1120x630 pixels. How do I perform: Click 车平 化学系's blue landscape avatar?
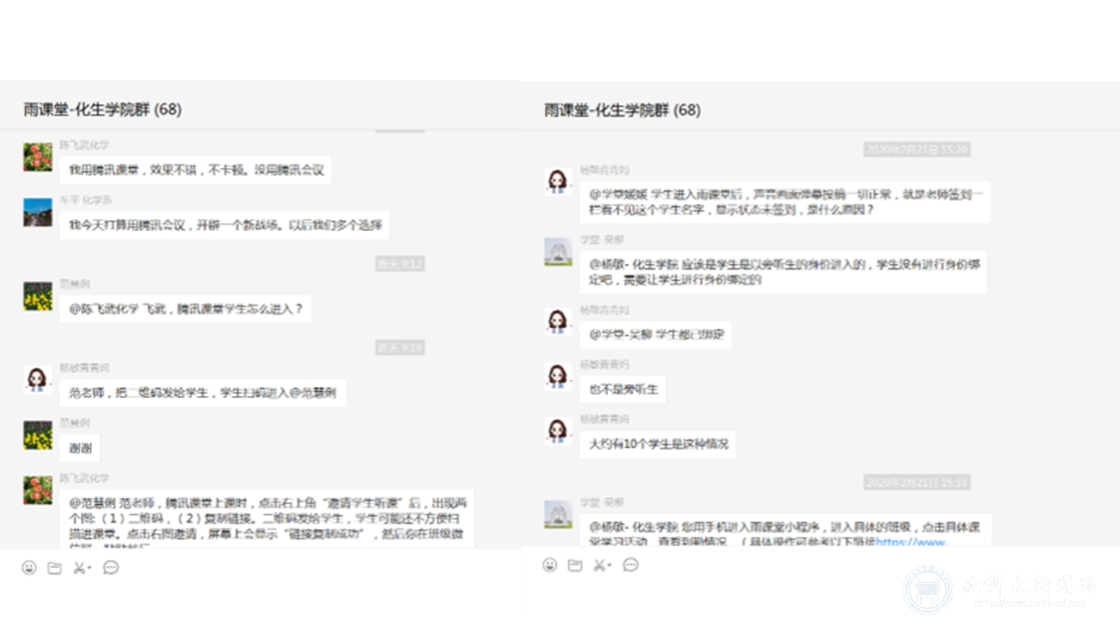[x=38, y=212]
